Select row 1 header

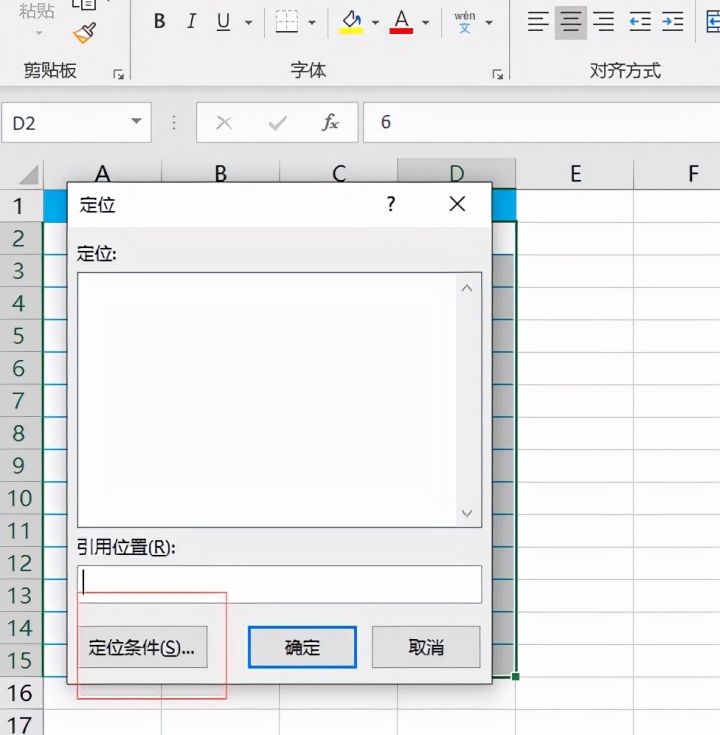tap(21, 206)
